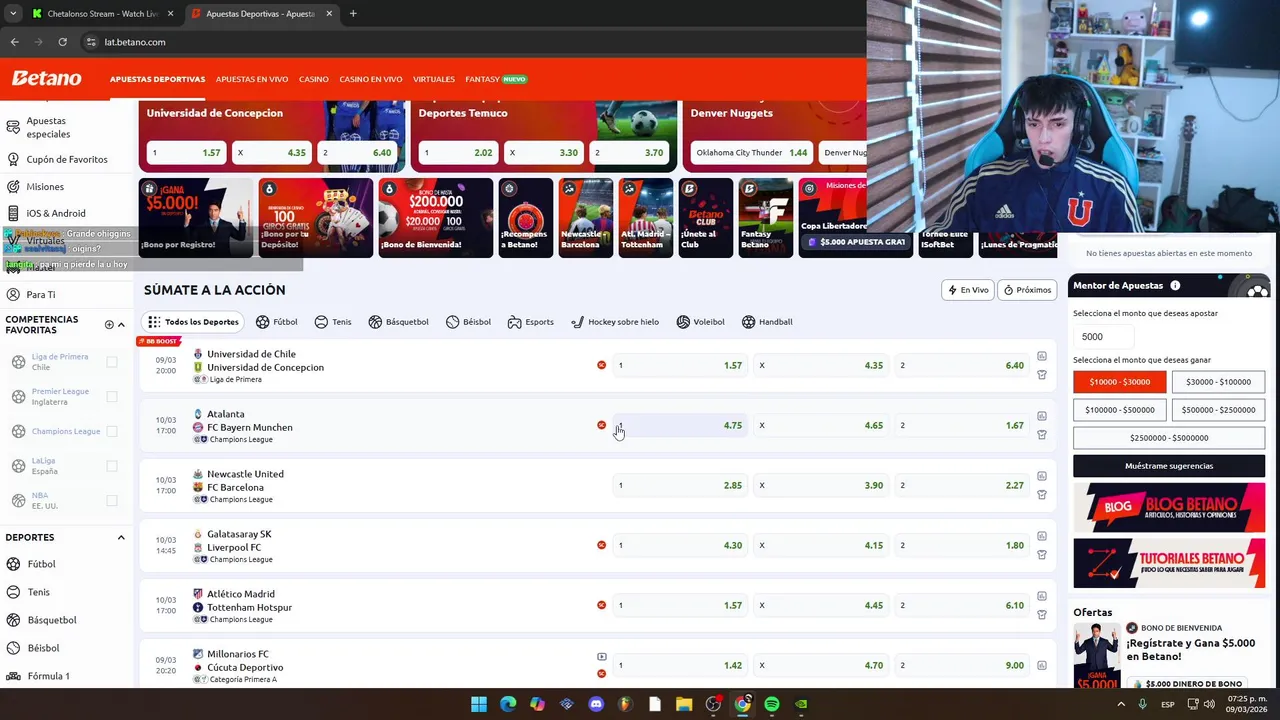Reload the browser page

[x=62, y=42]
